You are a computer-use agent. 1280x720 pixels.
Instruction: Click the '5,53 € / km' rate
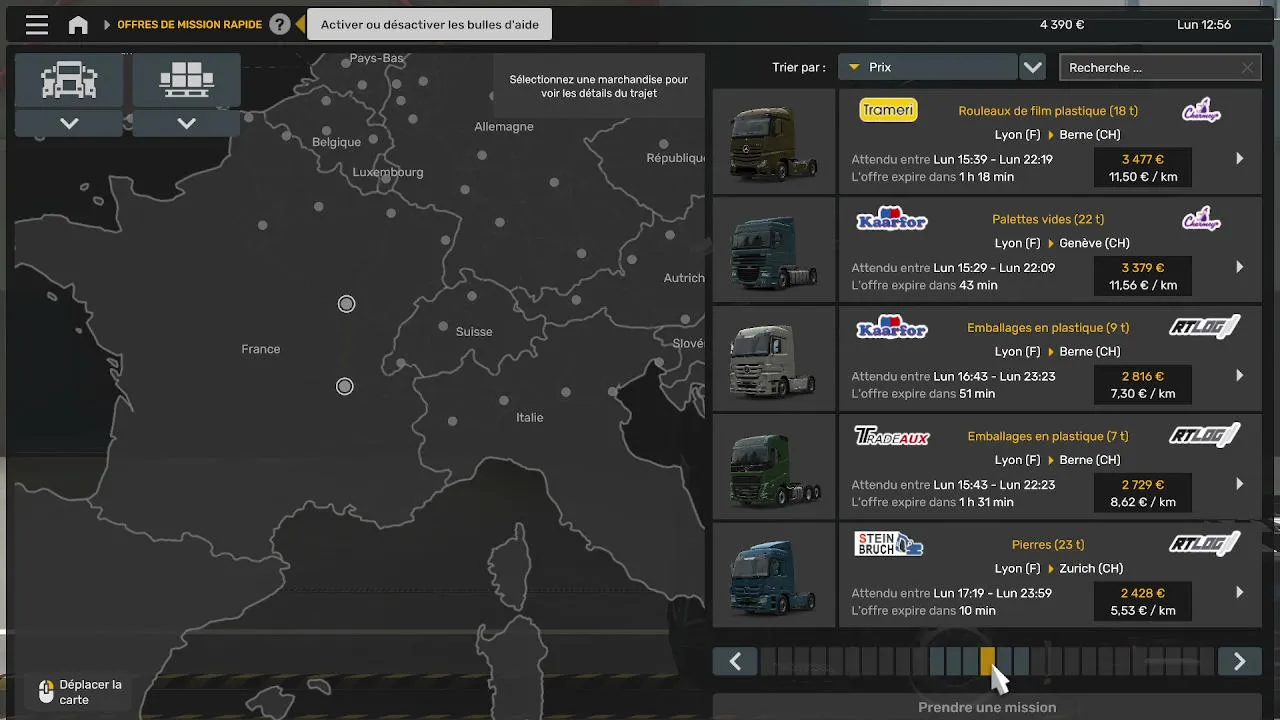click(x=1143, y=611)
